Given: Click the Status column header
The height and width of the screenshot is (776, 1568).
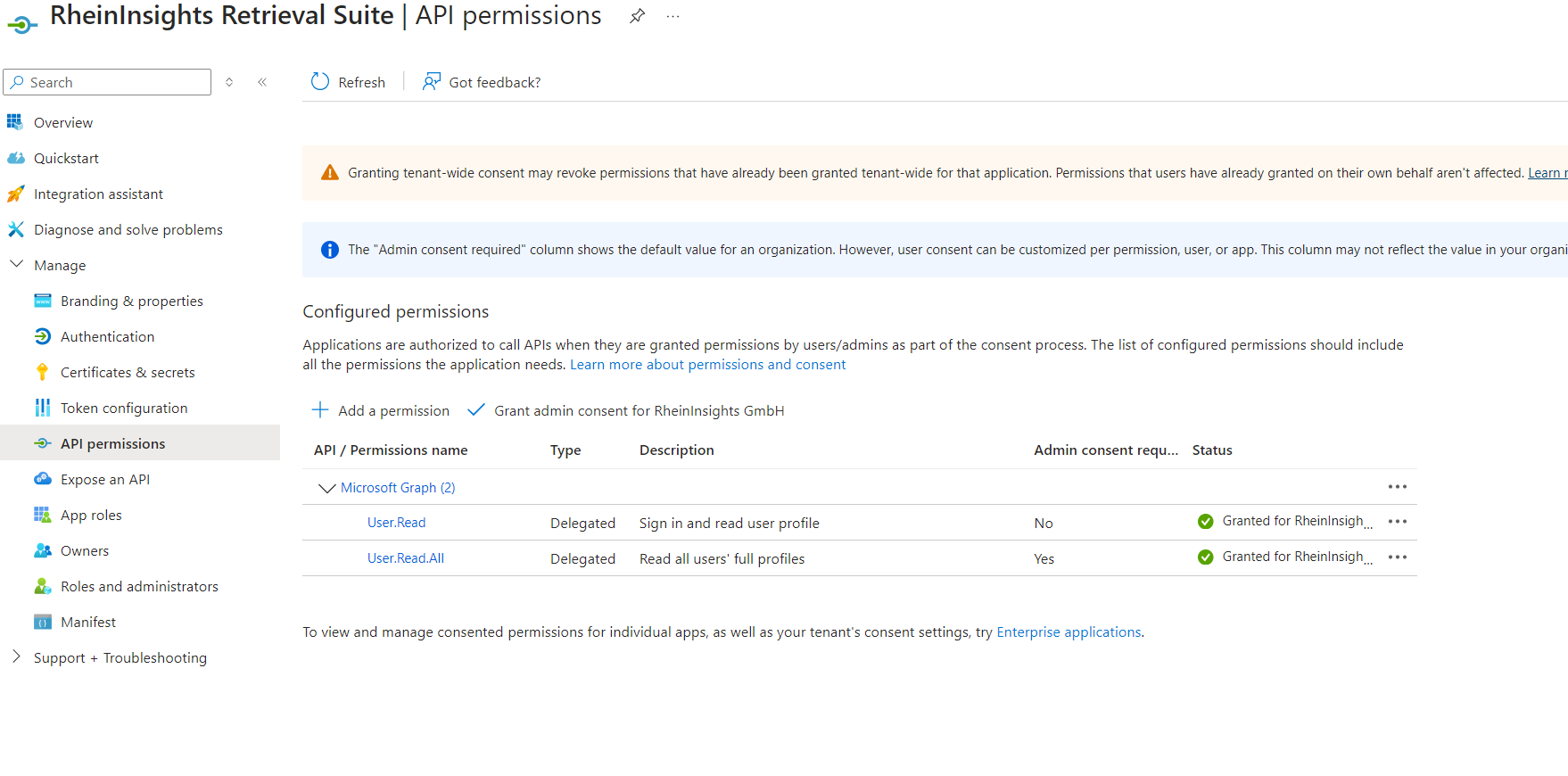Looking at the screenshot, I should 1212,450.
